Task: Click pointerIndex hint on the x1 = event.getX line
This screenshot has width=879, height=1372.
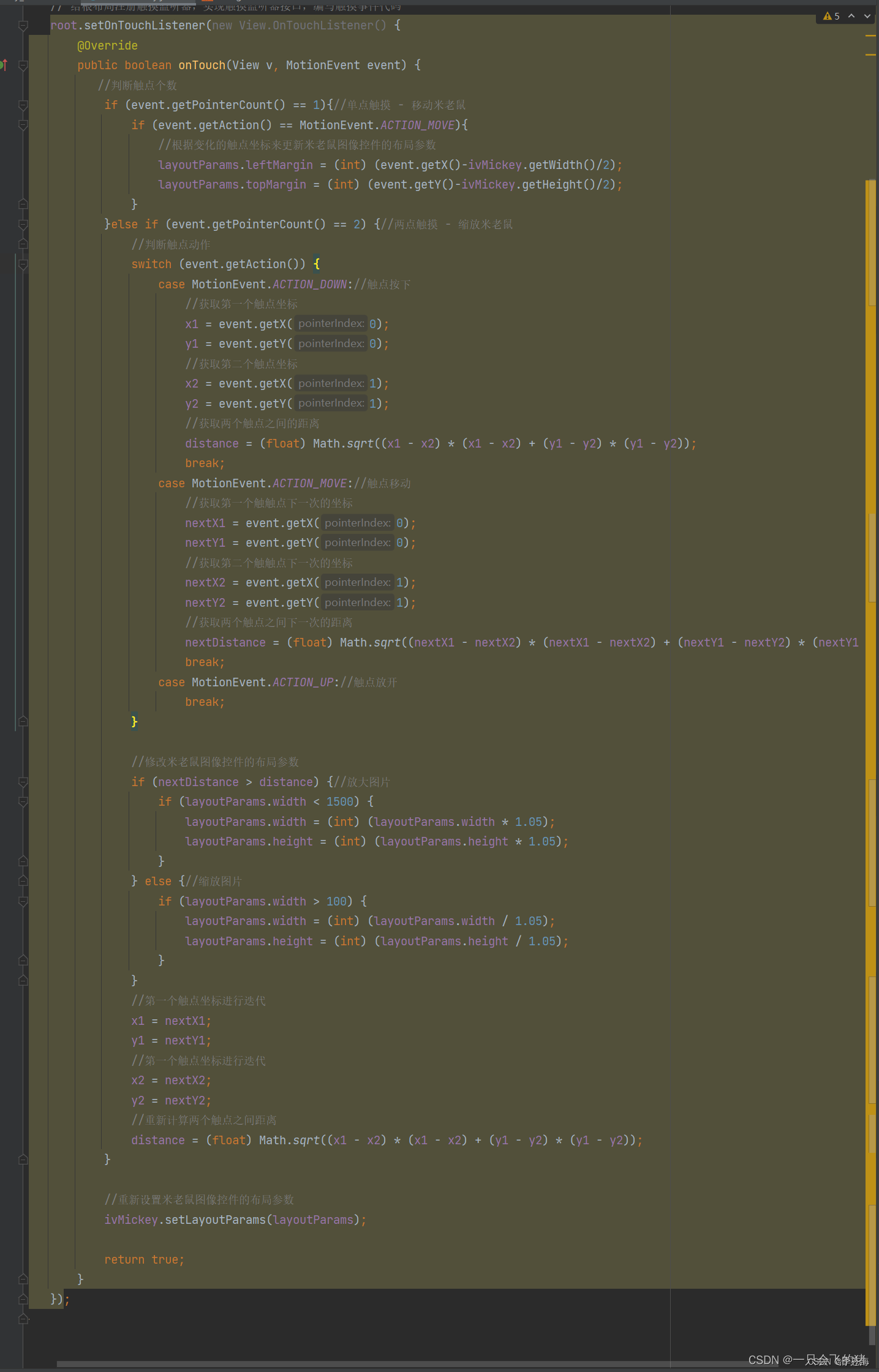Action: coord(331,323)
